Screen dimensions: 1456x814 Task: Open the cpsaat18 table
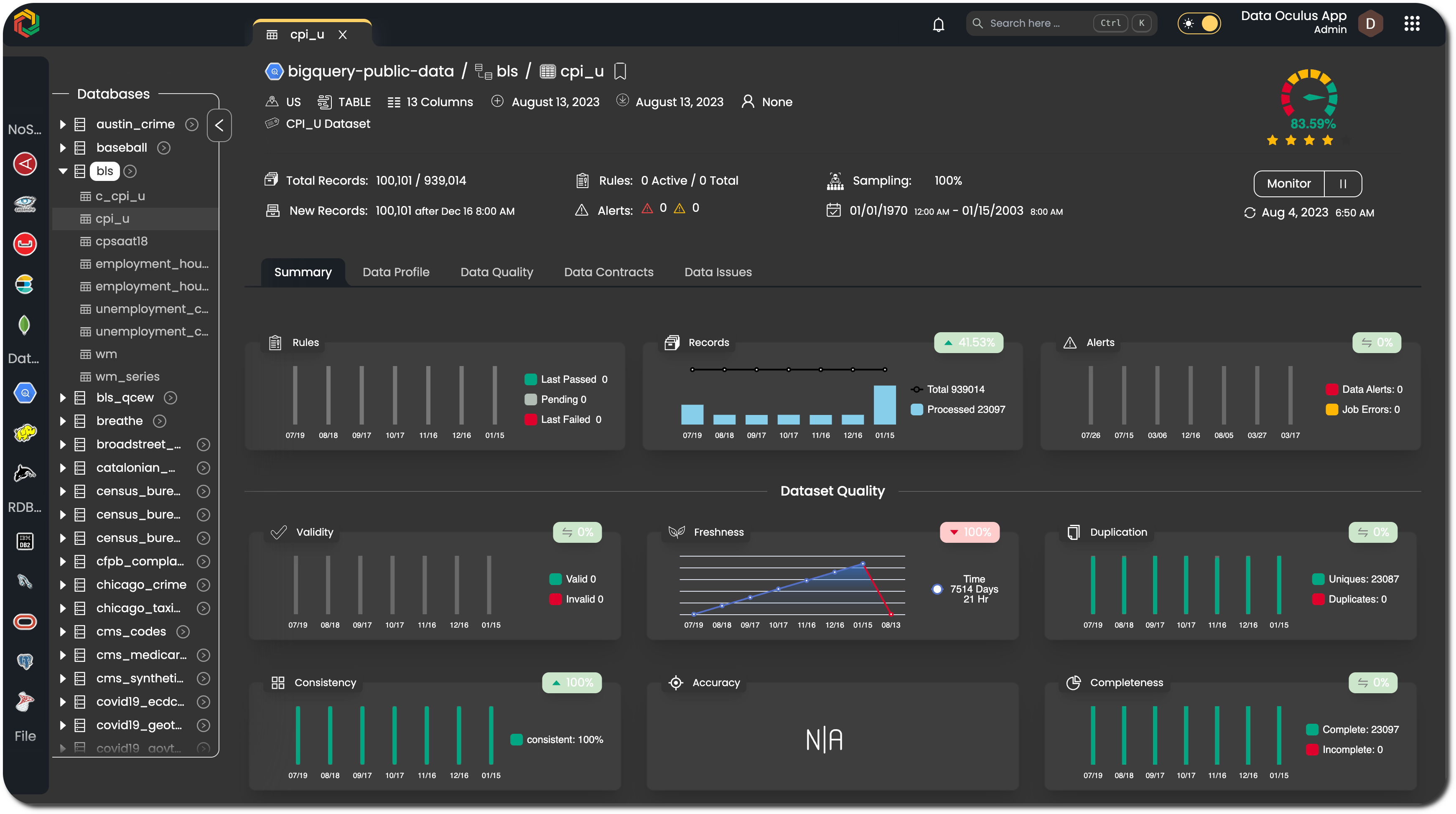pos(121,242)
